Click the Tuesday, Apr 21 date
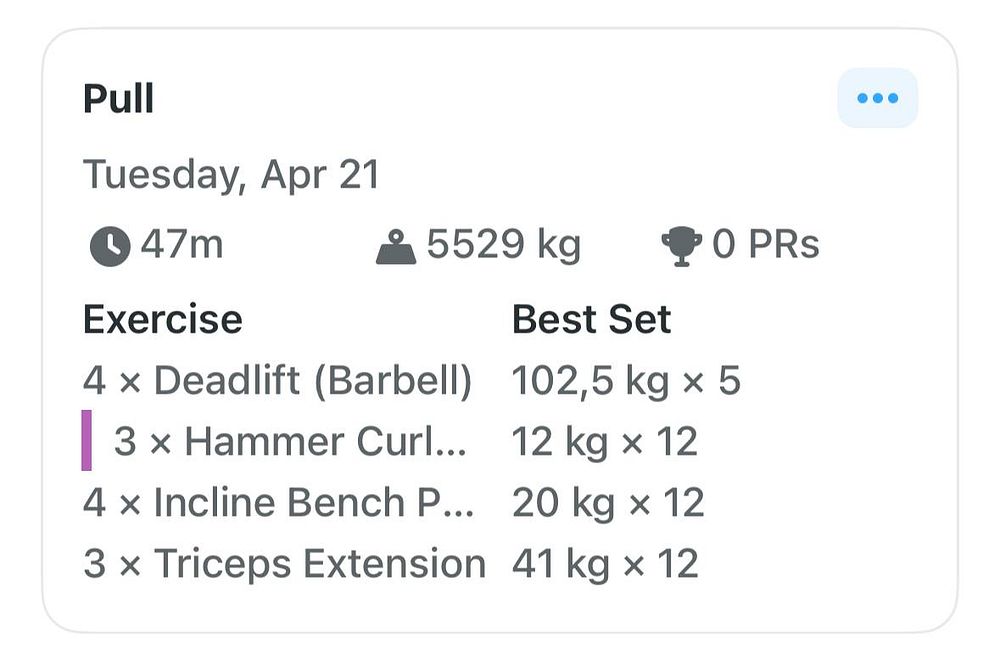The width and height of the screenshot is (1000, 645). 231,174
